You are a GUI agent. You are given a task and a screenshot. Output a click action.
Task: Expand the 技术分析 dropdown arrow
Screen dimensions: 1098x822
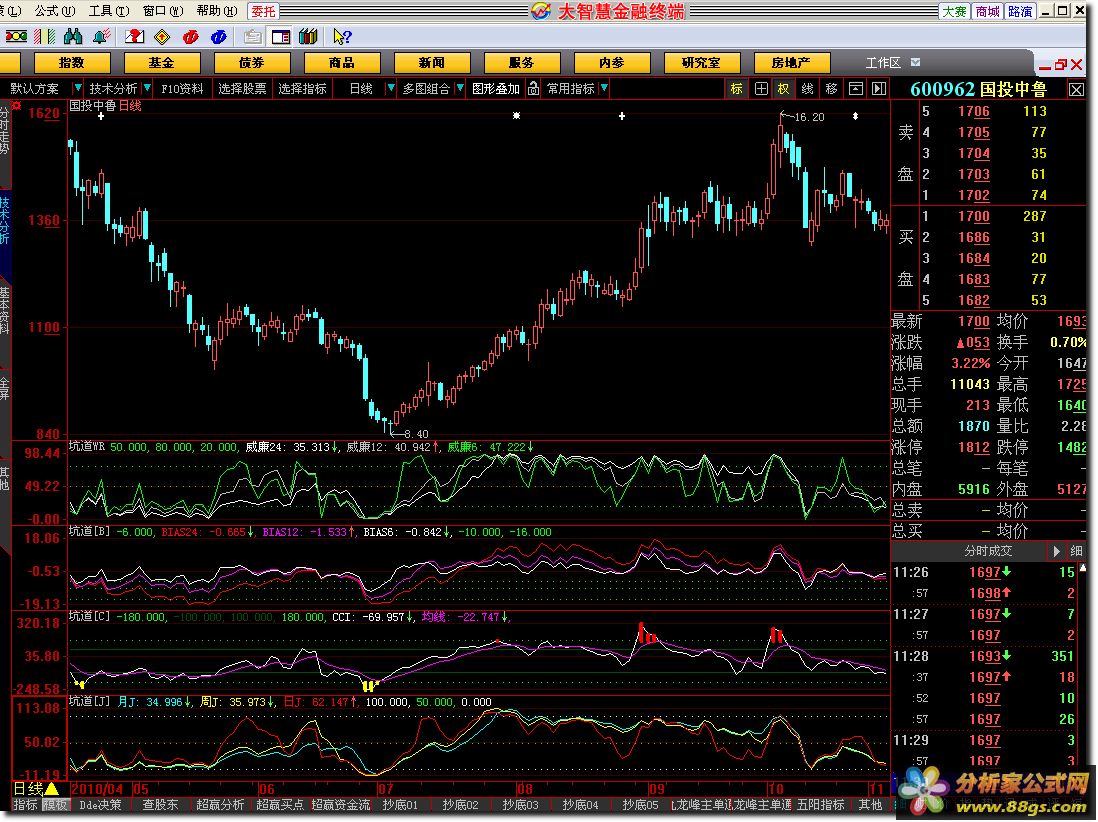(x=147, y=88)
